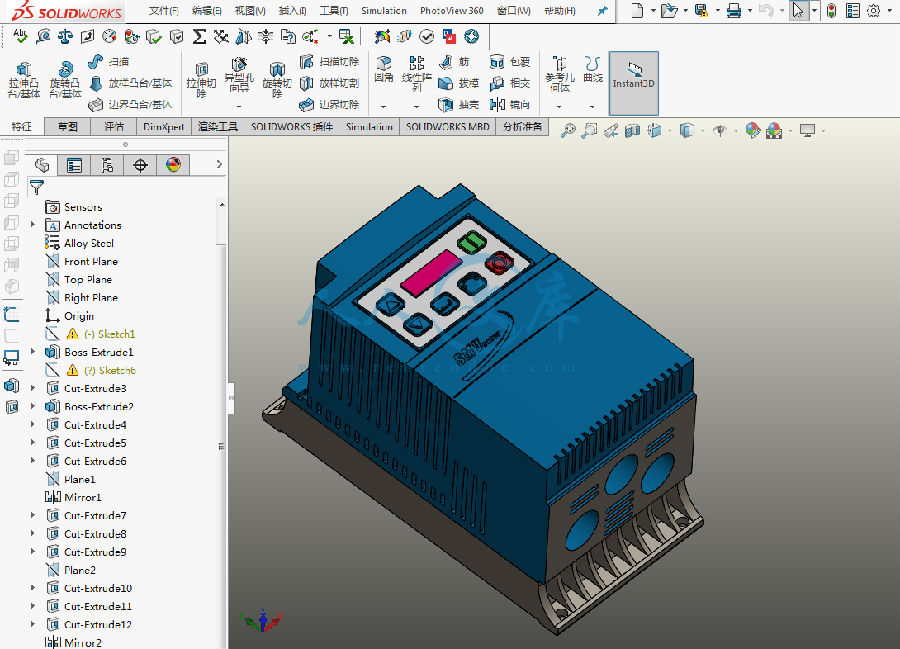Select the 放样切割 lofted cut tool
Viewport: 900px width, 649px height.
click(x=329, y=83)
